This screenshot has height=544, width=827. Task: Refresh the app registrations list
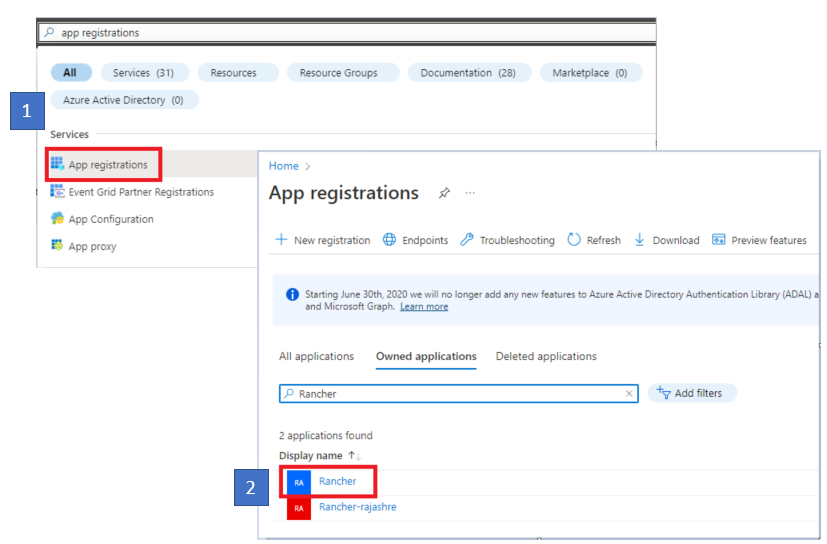(593, 240)
